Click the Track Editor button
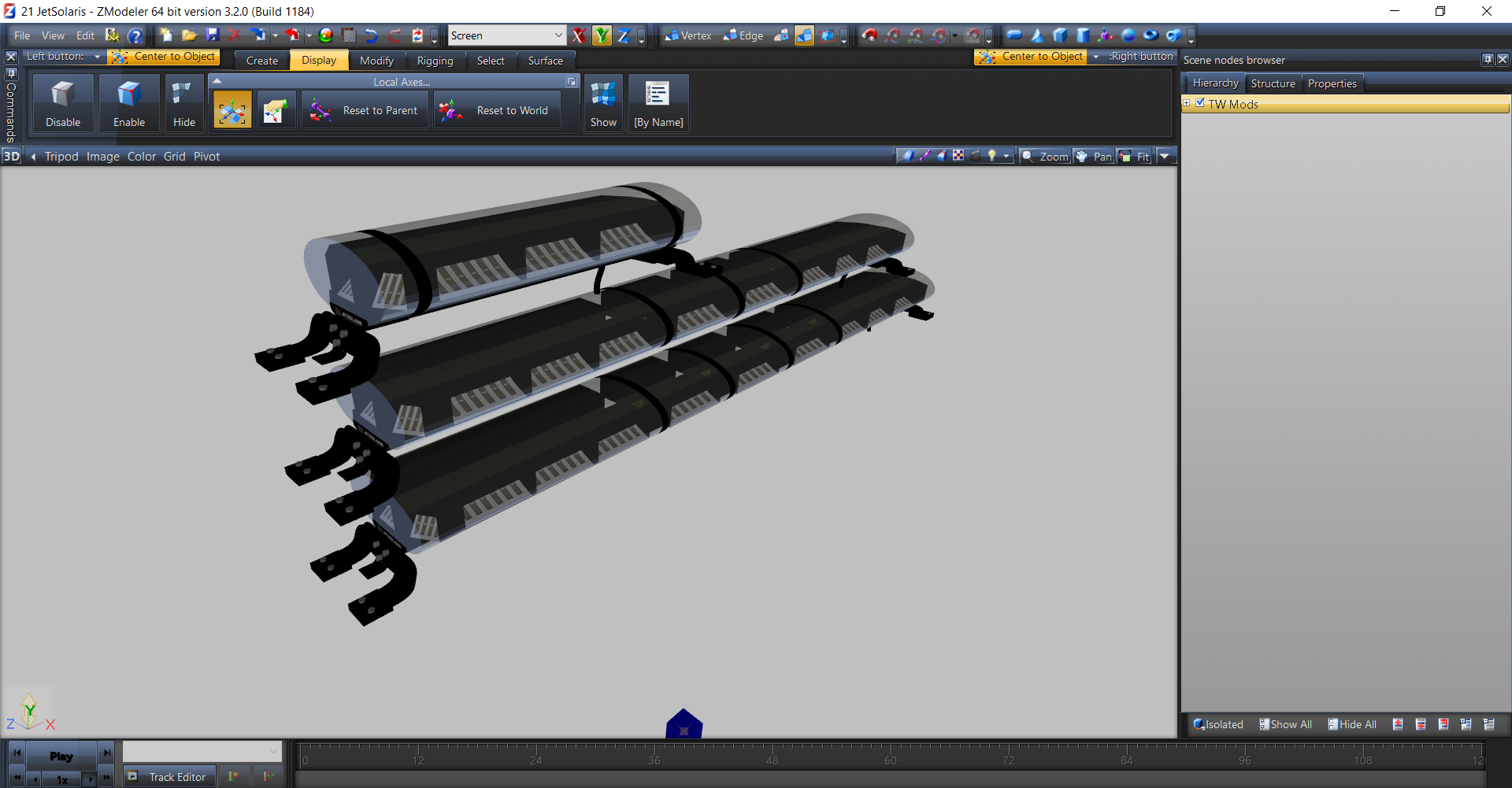This screenshot has height=788, width=1512. coord(167,777)
